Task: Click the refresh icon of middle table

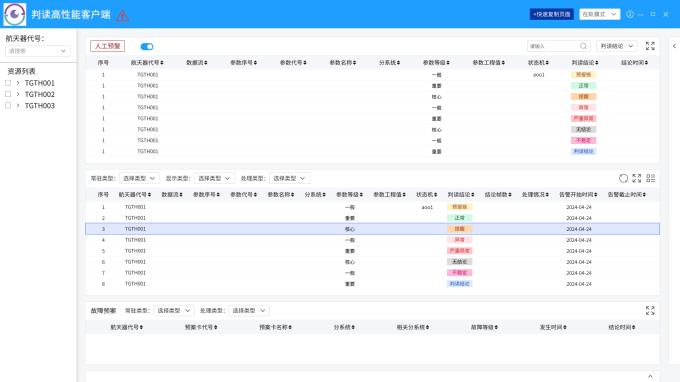Action: point(623,178)
